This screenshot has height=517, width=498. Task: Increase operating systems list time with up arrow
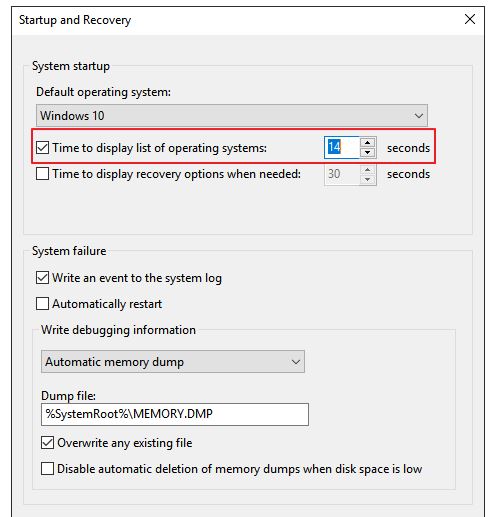(x=367, y=143)
